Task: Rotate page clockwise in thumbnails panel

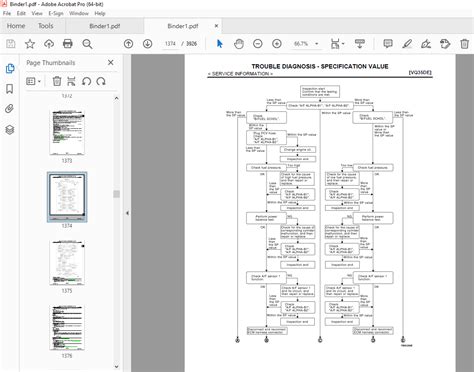Action: (x=101, y=81)
